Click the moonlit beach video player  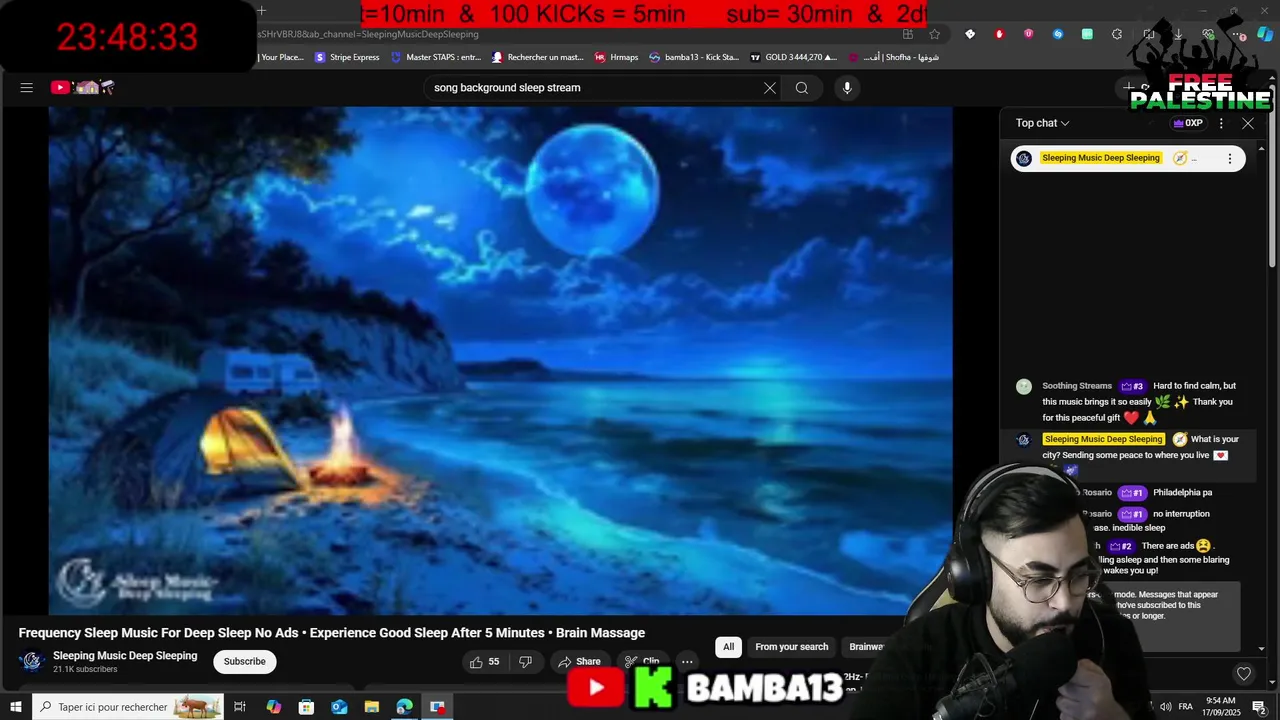tap(500, 361)
